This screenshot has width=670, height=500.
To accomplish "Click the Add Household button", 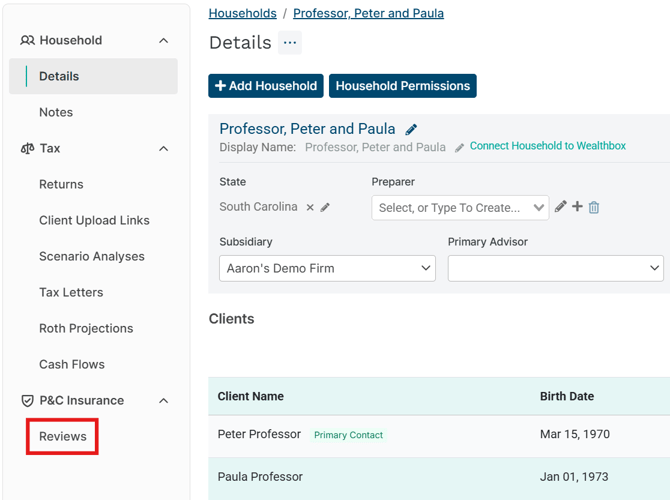I will [x=266, y=86].
